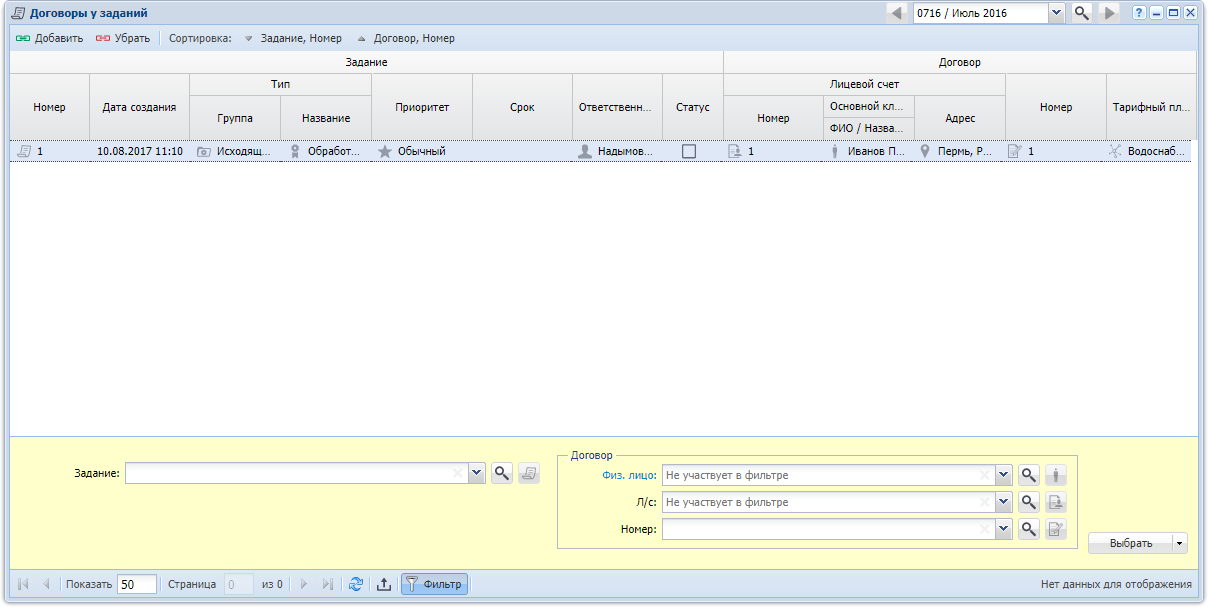Click the Приоритет column header
Viewport: 1208px width, 607px height.
click(421, 107)
